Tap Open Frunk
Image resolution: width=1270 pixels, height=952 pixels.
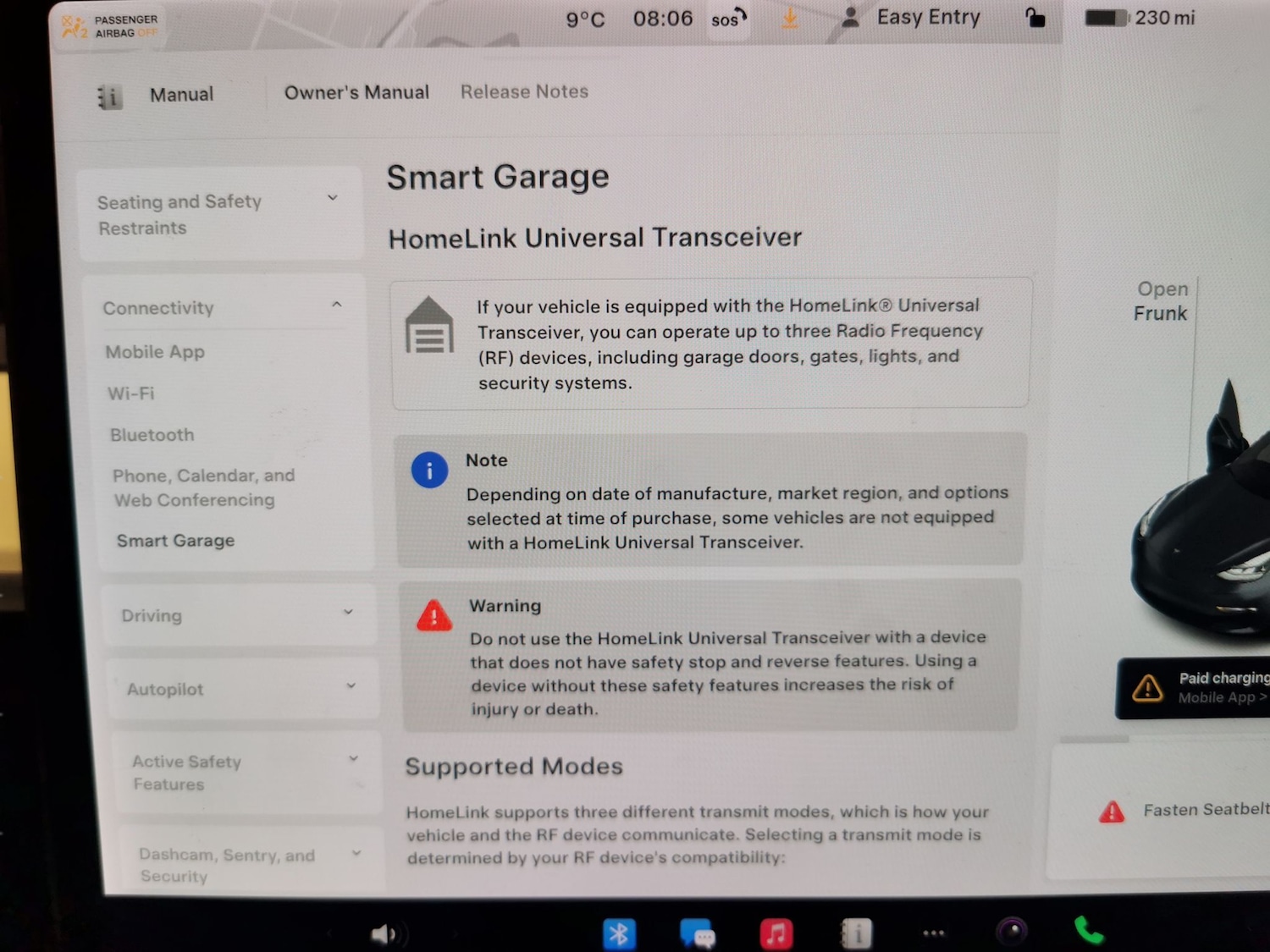point(1162,301)
